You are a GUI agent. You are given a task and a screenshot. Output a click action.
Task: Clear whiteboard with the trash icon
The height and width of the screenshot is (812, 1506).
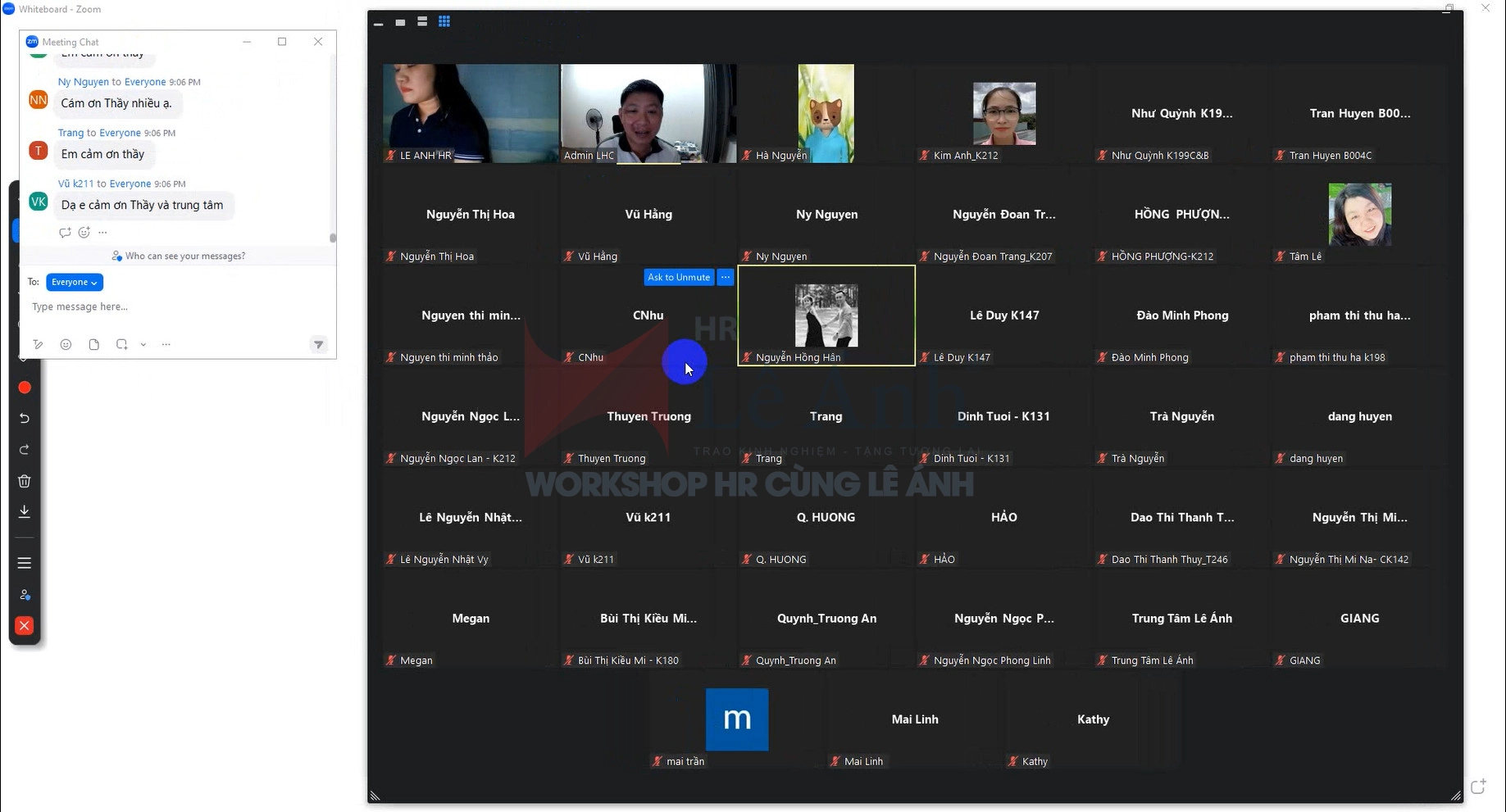tap(25, 481)
